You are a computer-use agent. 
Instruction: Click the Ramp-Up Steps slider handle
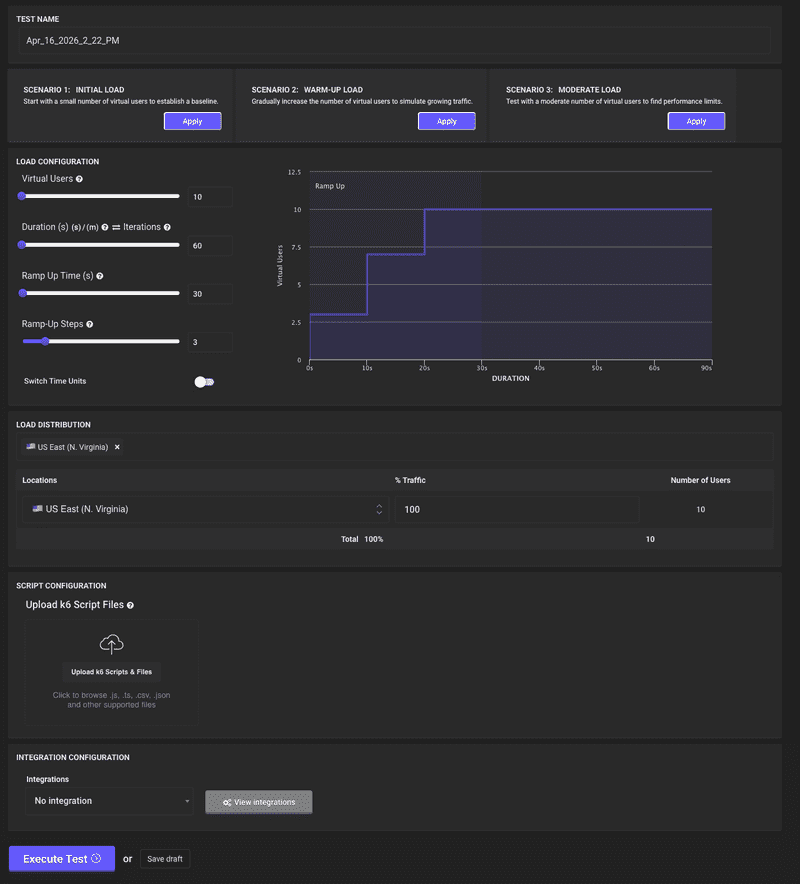[44, 341]
